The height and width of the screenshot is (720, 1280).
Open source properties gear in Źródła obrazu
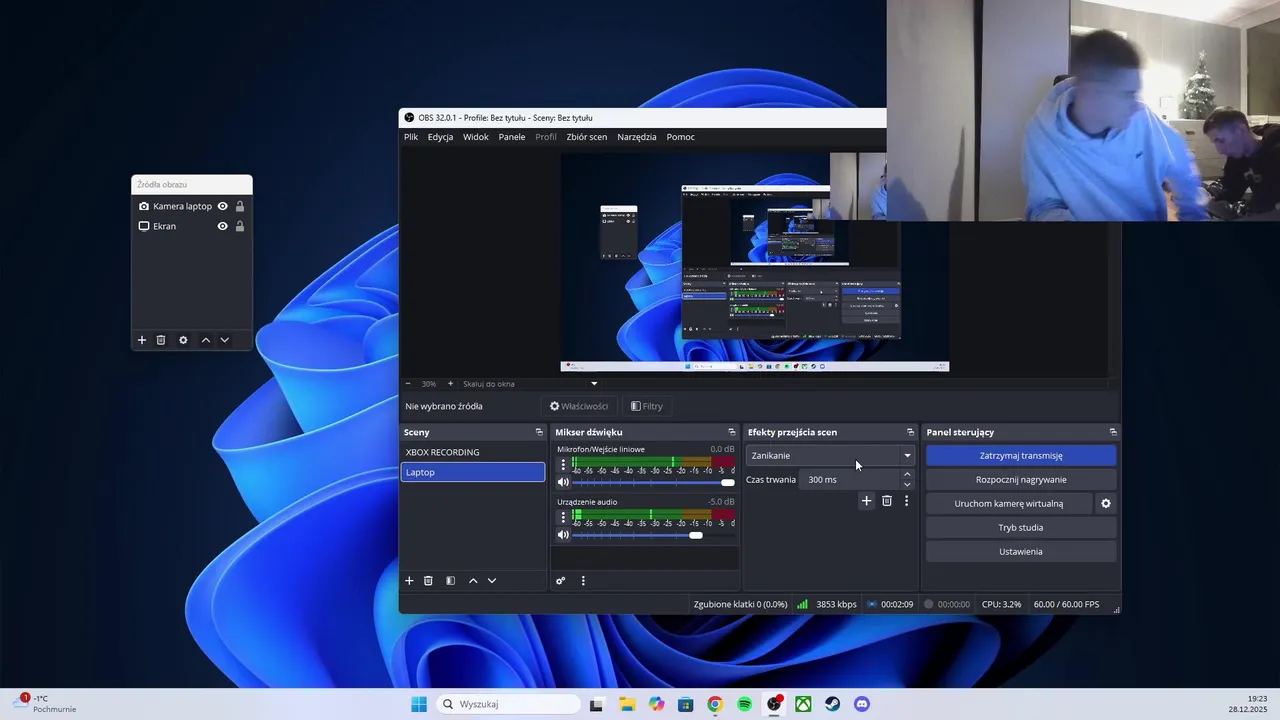[183, 340]
